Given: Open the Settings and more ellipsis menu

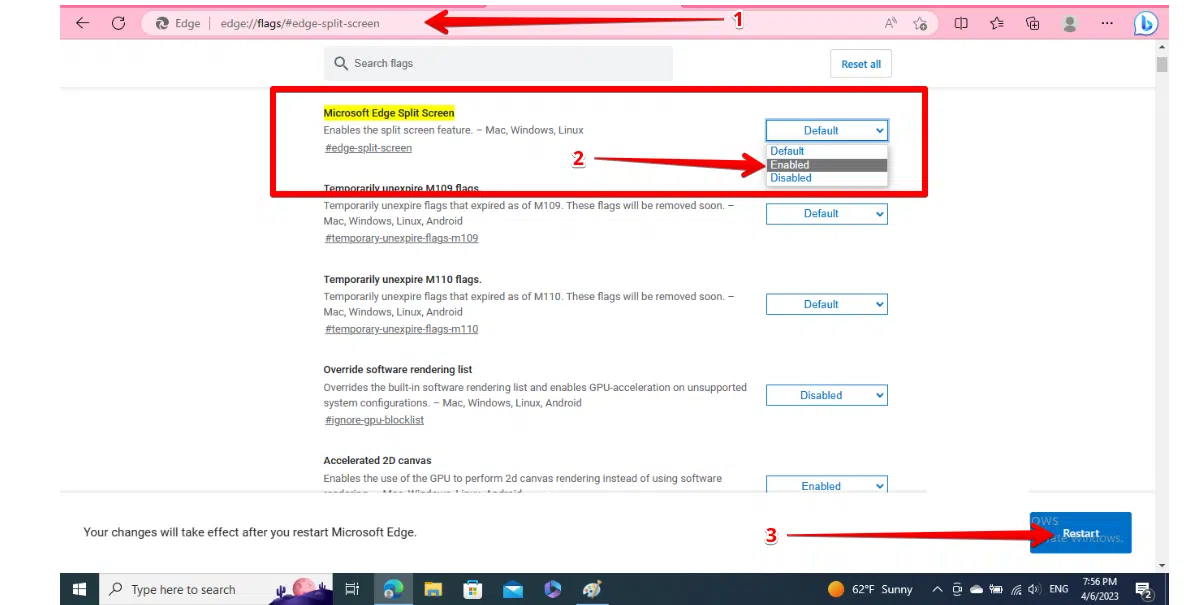Looking at the screenshot, I should tap(1106, 23).
